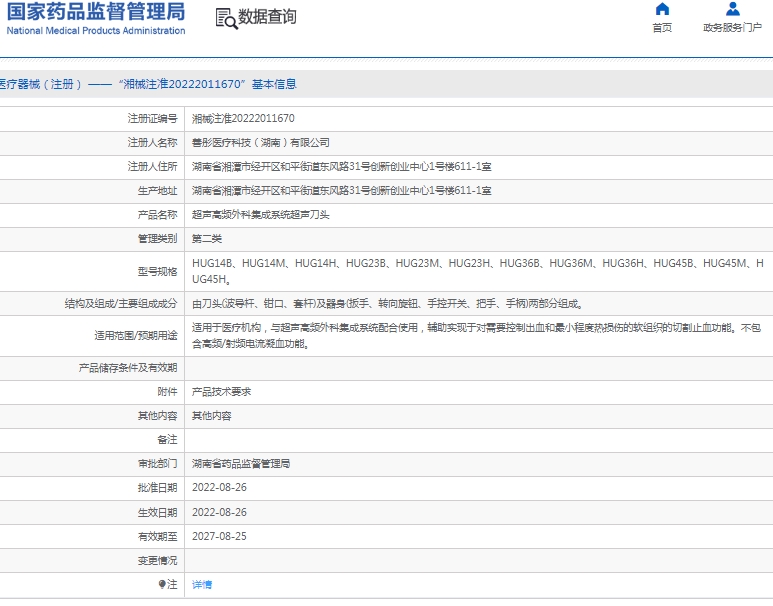Click expiry date 2027-08-25
The image size is (773, 606).
(219, 536)
